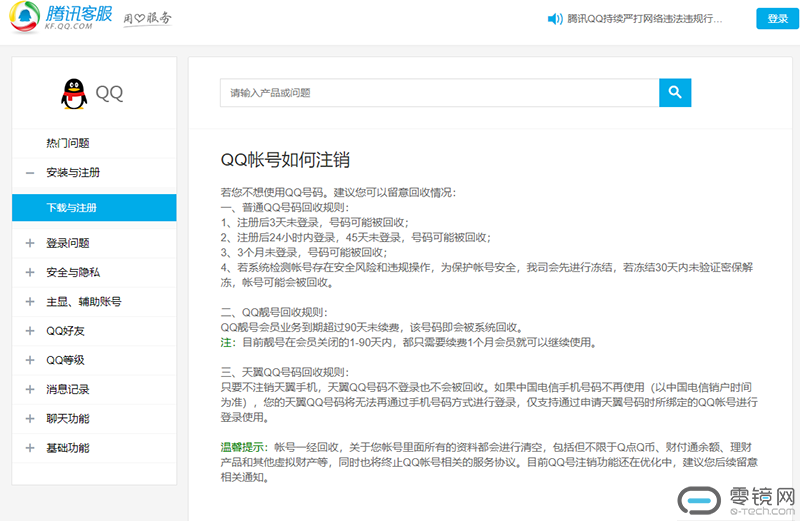
Task: Click the green 温馨提示 label
Action: click(243, 447)
